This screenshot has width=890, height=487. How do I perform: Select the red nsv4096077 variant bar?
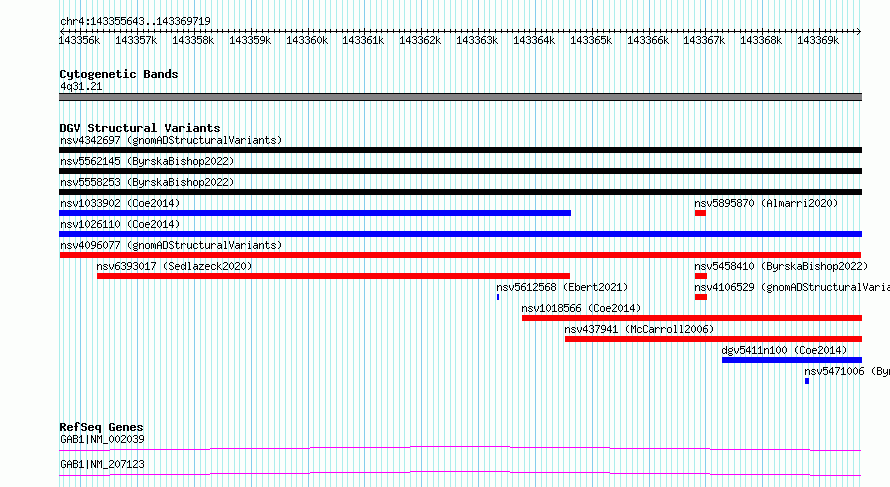pos(460,255)
